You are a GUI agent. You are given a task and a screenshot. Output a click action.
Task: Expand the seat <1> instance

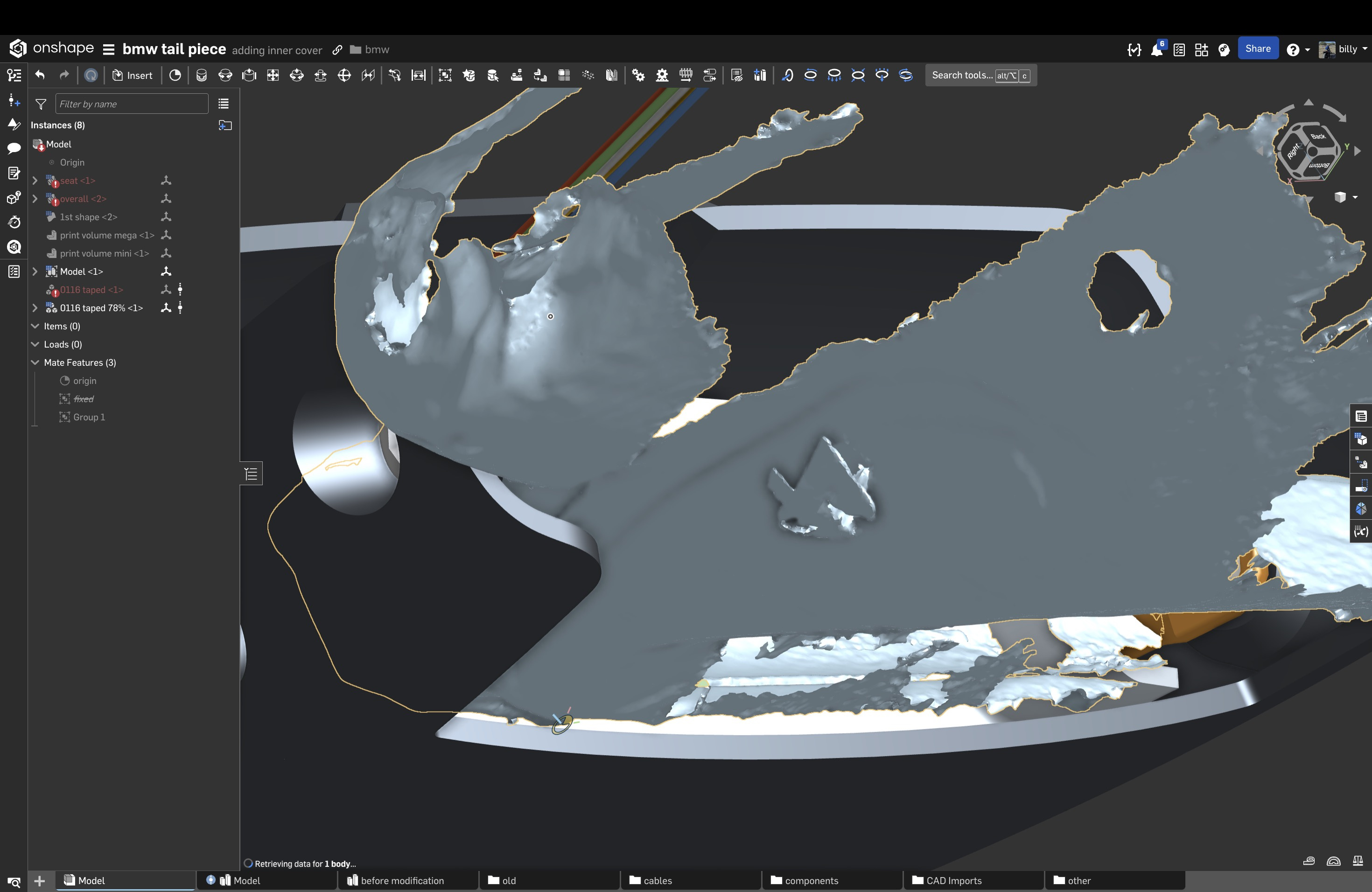pyautogui.click(x=35, y=181)
